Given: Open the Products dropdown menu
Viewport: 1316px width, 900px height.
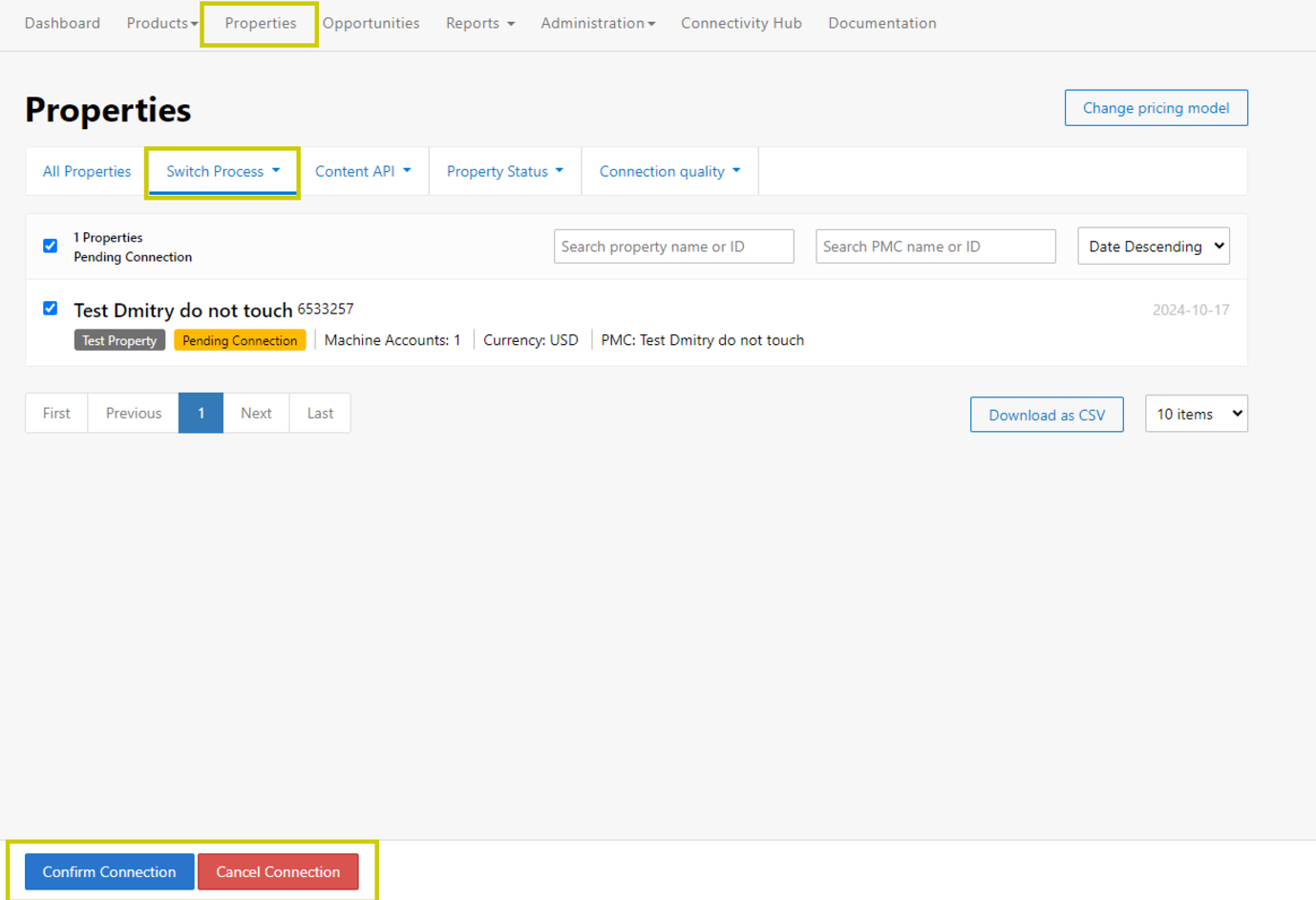Looking at the screenshot, I should (161, 23).
